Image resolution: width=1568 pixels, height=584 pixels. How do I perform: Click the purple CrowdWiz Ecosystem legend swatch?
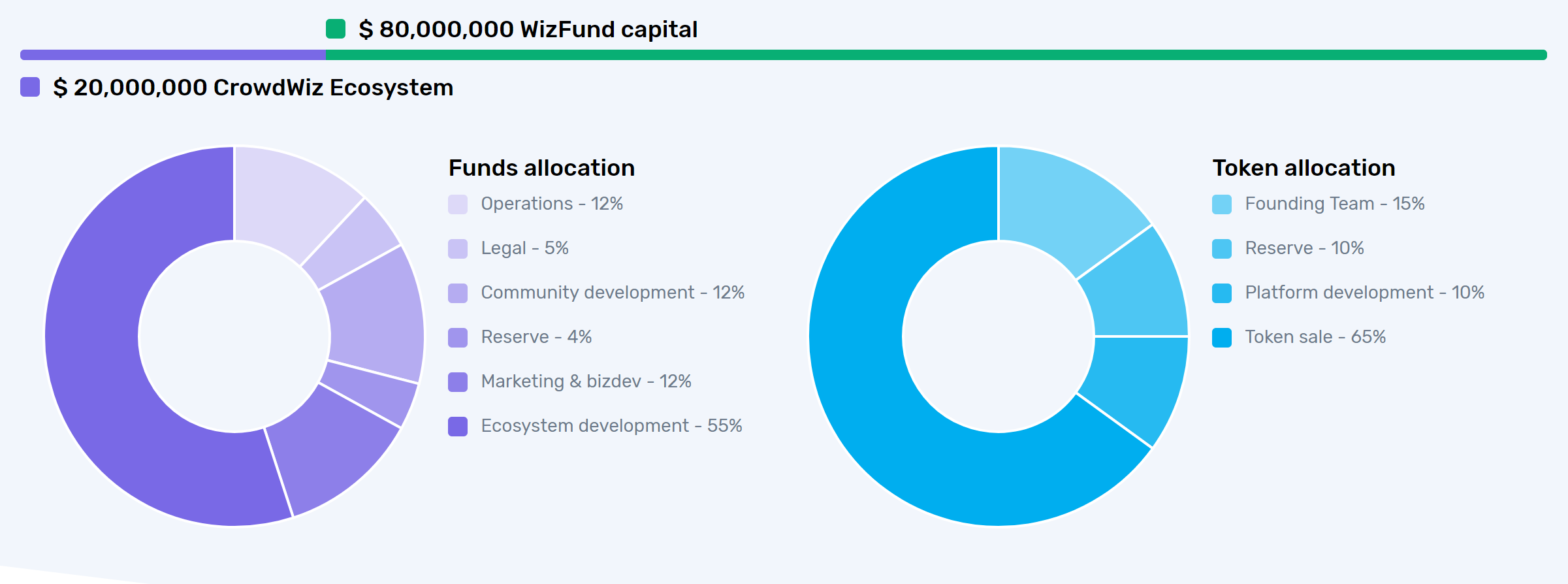pos(30,87)
